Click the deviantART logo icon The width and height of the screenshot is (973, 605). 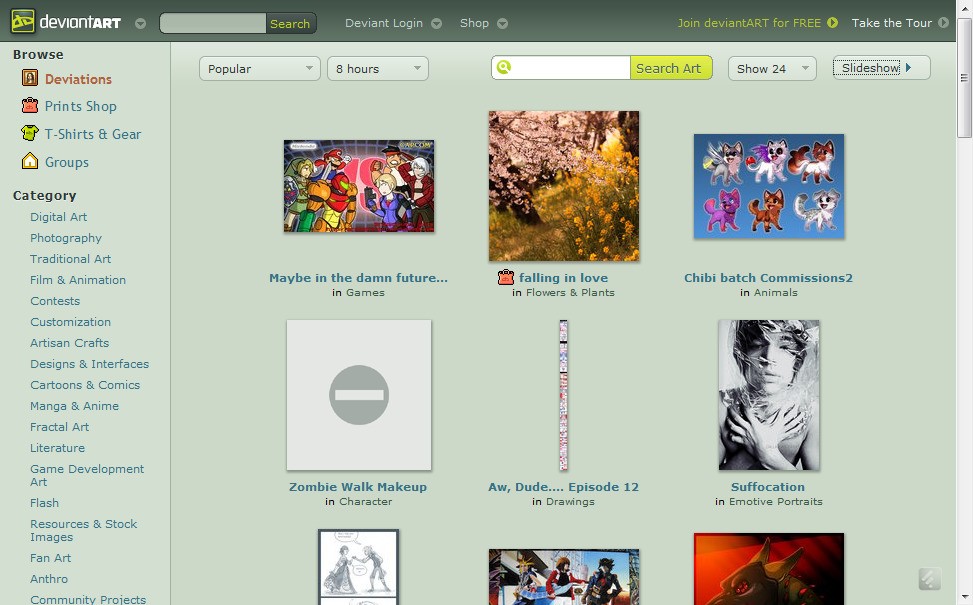(x=22, y=22)
